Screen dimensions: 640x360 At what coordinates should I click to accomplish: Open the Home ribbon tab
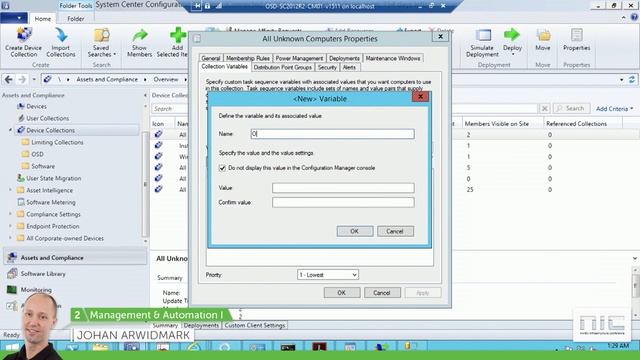click(x=42, y=19)
